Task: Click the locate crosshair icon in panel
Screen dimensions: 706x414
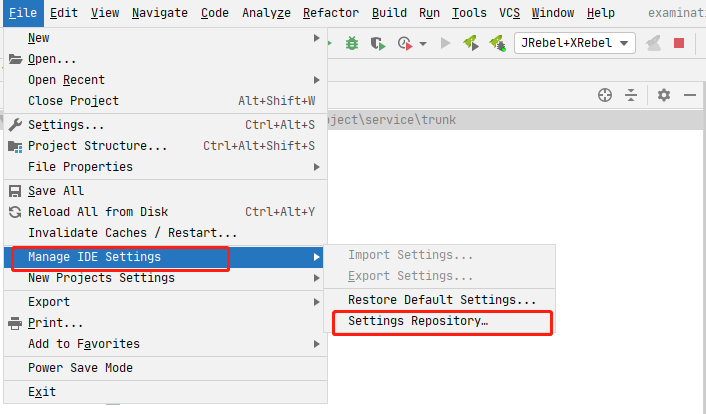Action: pyautogui.click(x=605, y=95)
